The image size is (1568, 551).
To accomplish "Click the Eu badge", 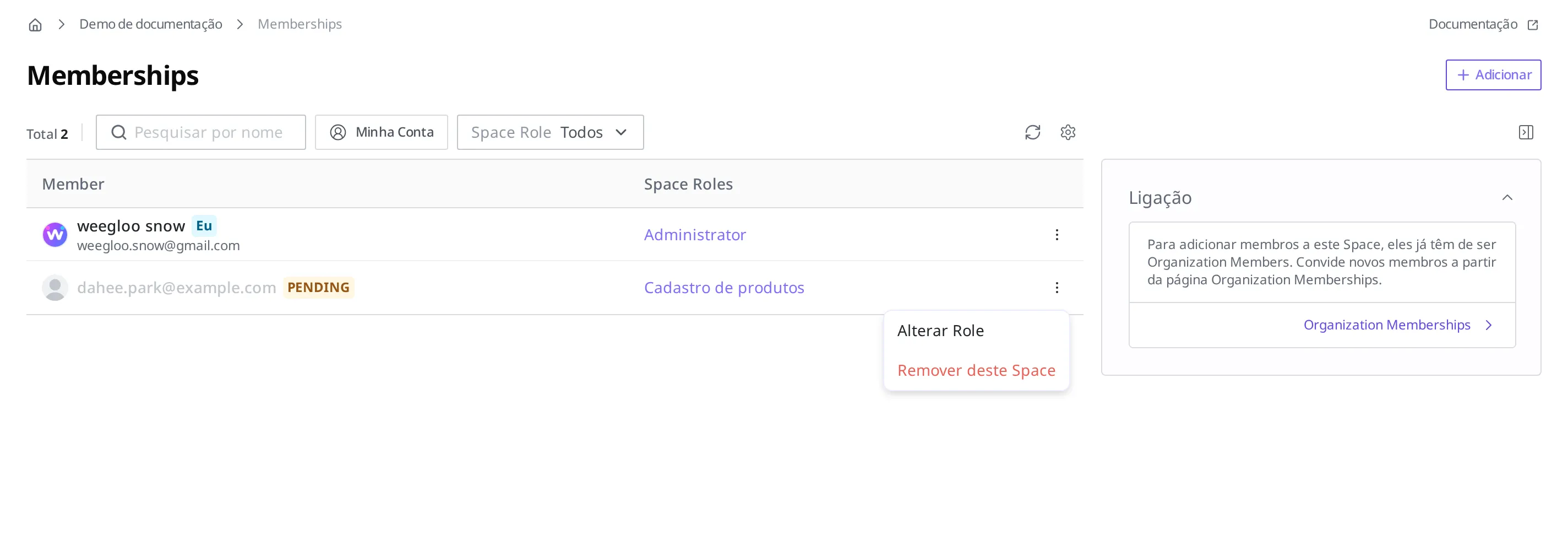I will point(204,226).
